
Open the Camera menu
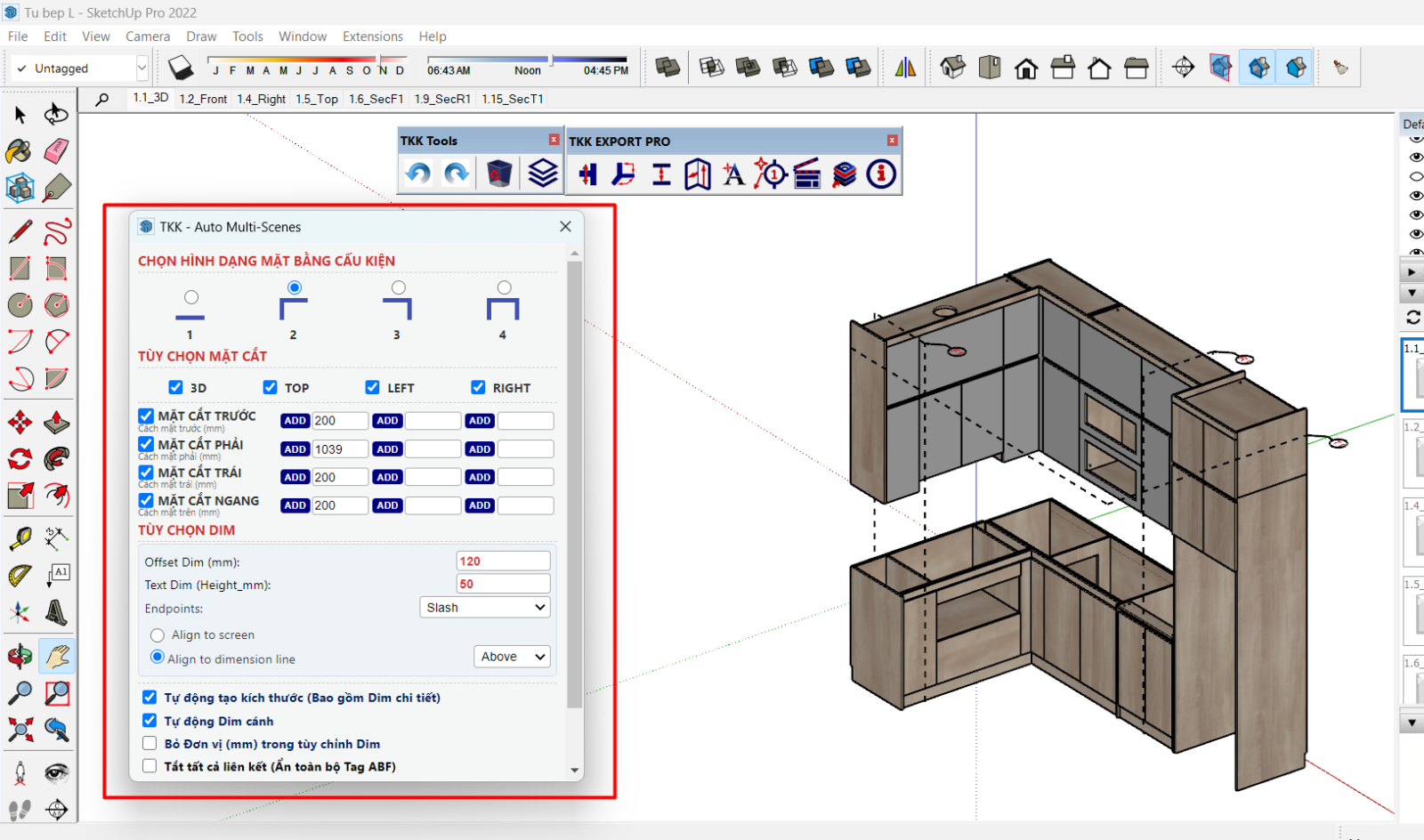click(148, 36)
